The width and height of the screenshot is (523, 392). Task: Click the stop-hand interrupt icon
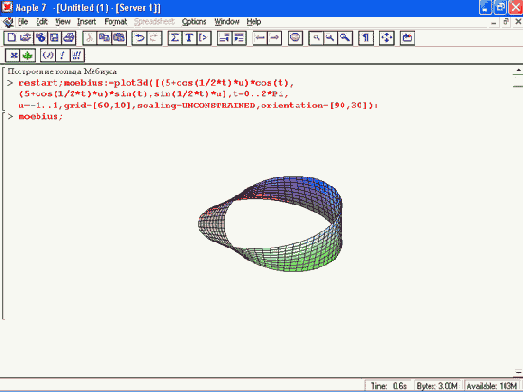(295, 38)
